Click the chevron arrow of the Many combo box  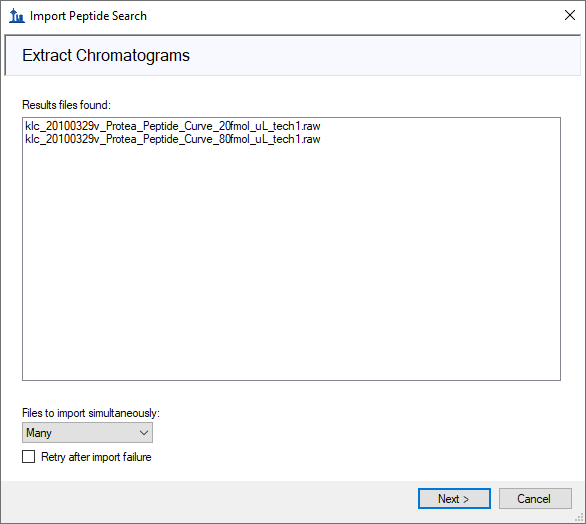(x=144, y=433)
